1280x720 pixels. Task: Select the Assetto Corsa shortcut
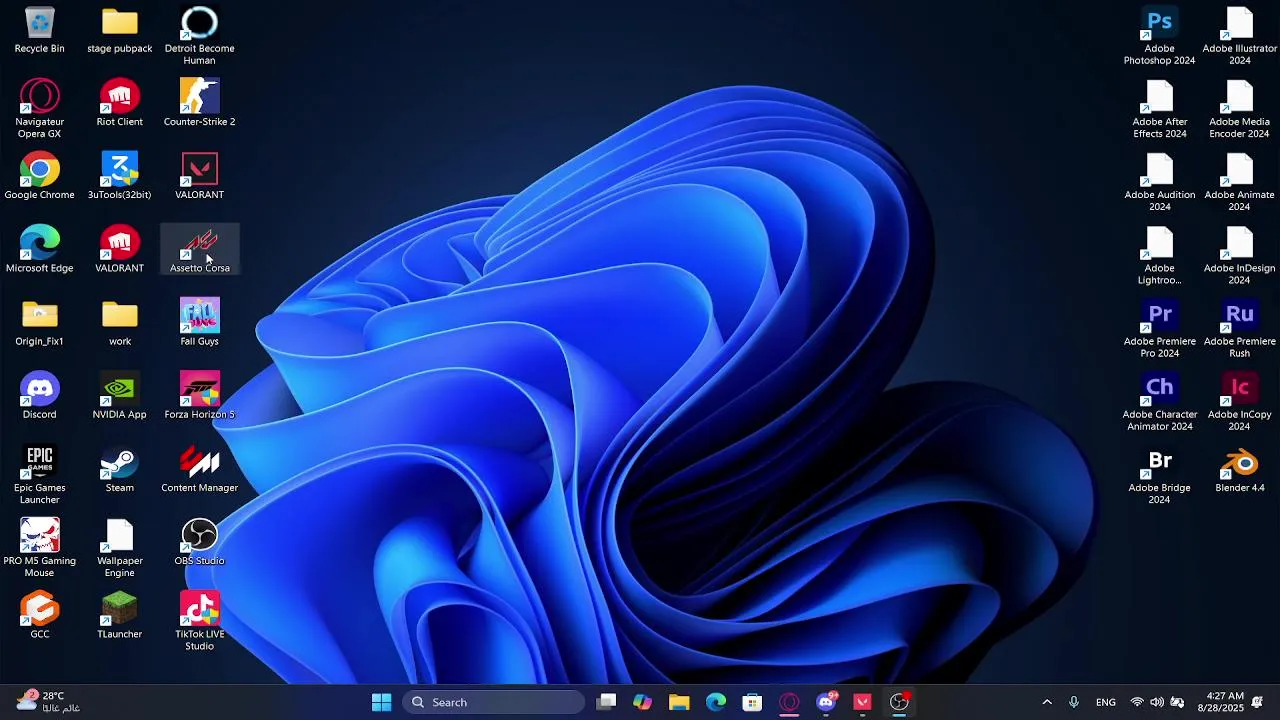199,249
